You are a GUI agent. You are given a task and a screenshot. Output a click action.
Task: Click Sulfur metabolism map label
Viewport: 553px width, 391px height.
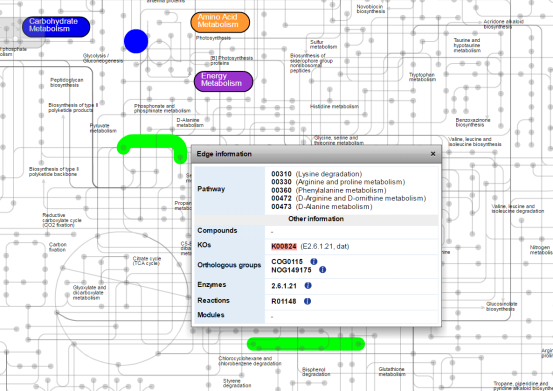pyautogui.click(x=323, y=44)
